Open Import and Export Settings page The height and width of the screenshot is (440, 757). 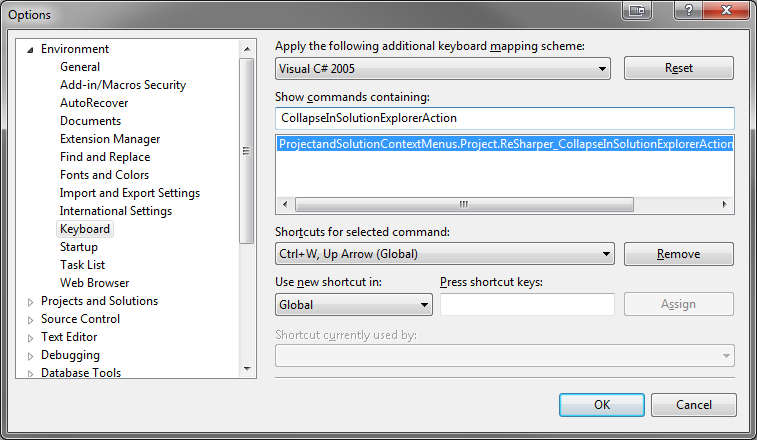click(x=129, y=193)
